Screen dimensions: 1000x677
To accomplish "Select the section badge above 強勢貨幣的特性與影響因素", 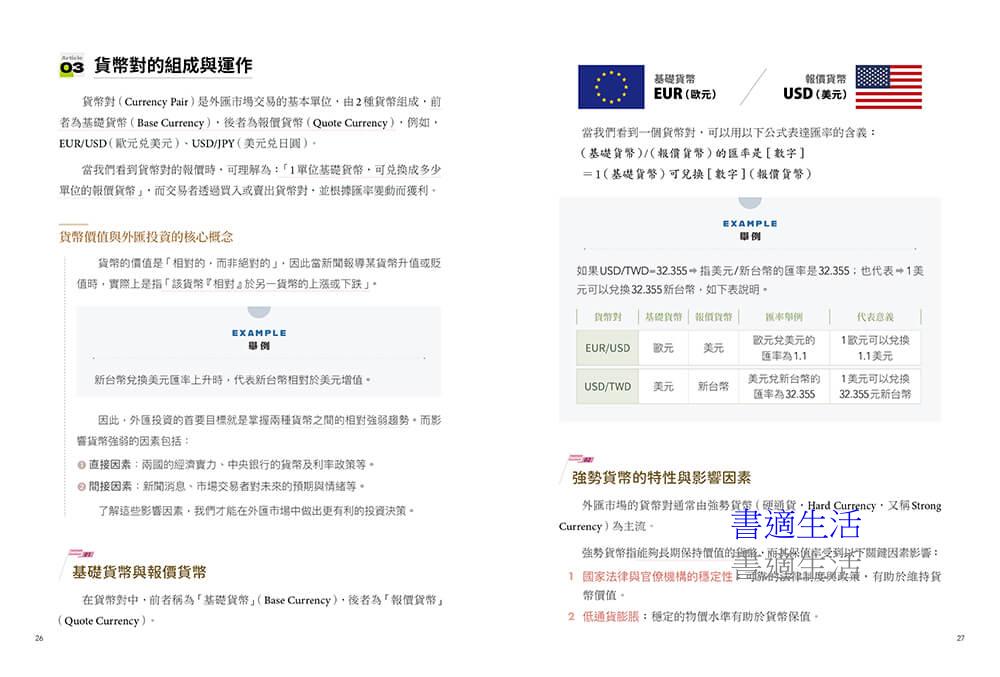I will [x=581, y=459].
